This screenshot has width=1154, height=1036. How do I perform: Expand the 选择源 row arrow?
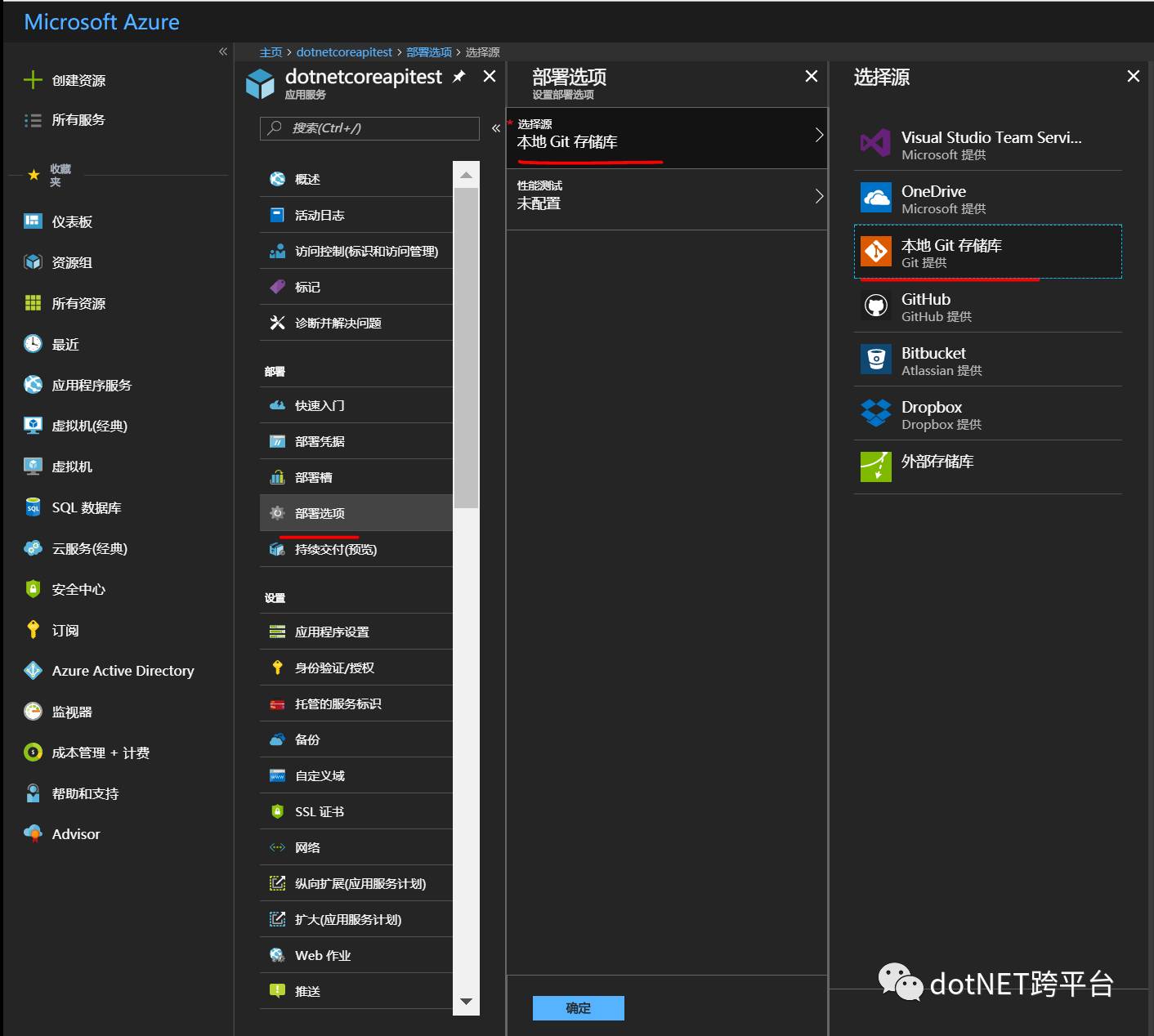tap(818, 136)
